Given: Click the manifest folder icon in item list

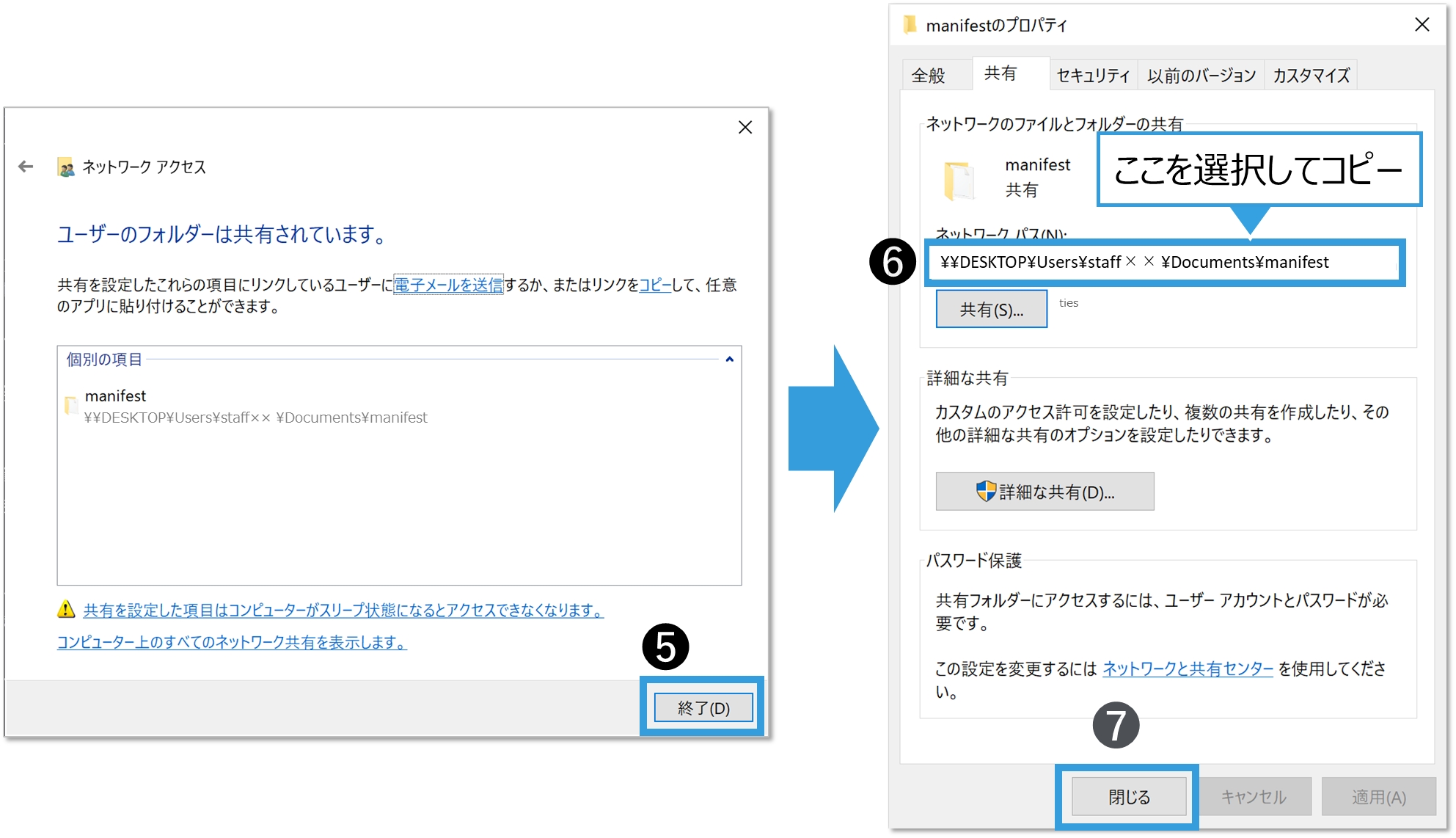Looking at the screenshot, I should (x=71, y=406).
